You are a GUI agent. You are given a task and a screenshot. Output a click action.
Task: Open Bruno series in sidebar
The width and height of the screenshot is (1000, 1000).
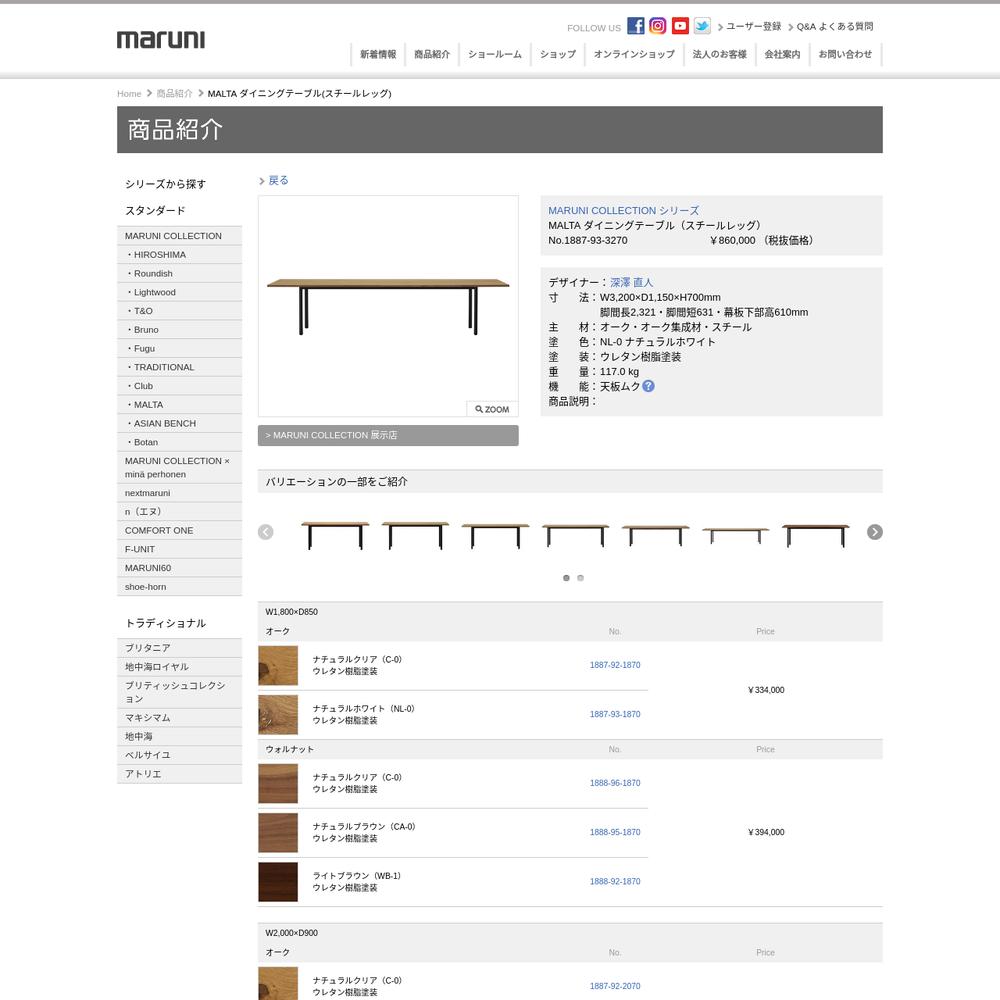click(x=179, y=330)
